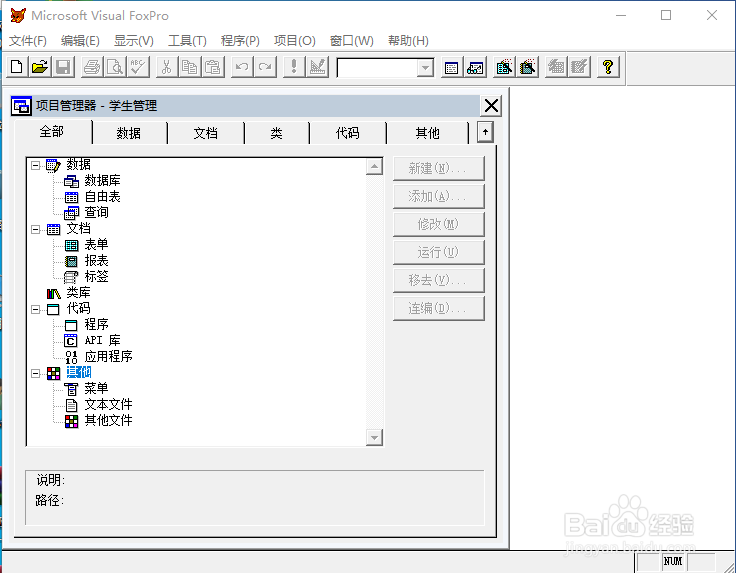Click the Print Preview icon
The width and height of the screenshot is (736, 573).
[115, 67]
